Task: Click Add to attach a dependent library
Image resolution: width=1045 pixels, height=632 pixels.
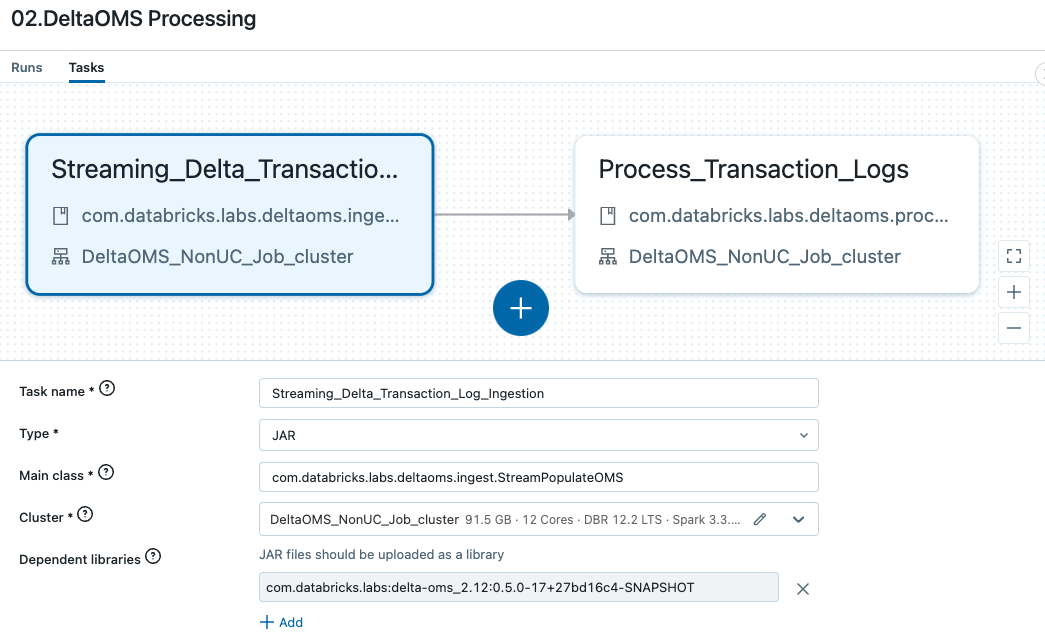Action: 281,622
